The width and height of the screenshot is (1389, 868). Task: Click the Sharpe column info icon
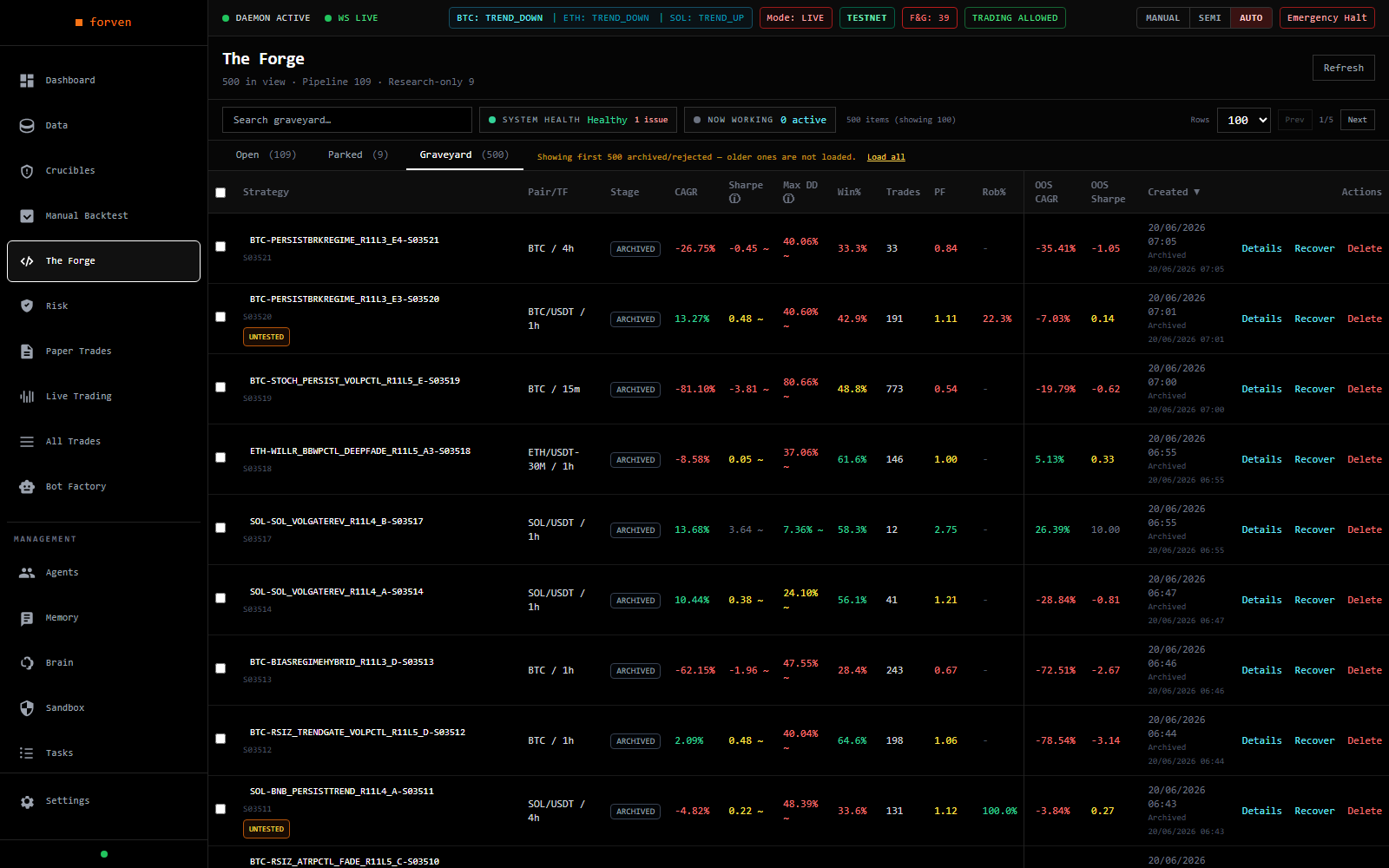tap(734, 199)
